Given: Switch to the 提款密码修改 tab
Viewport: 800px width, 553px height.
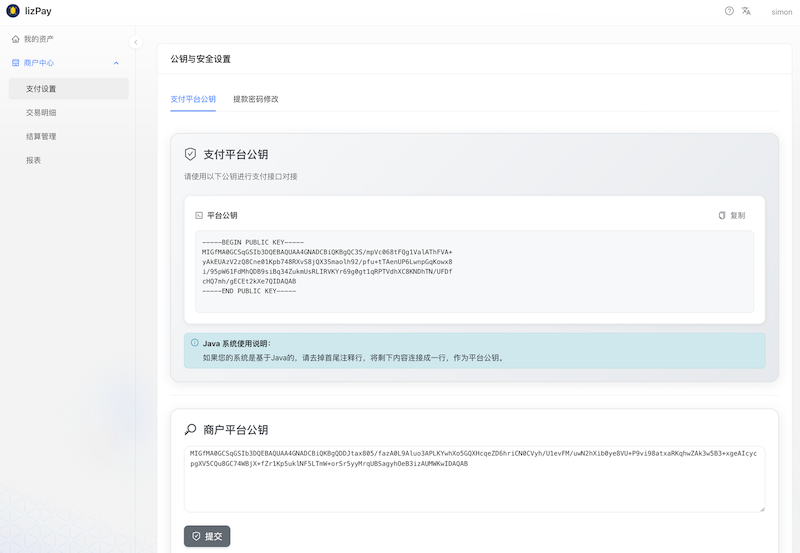Looking at the screenshot, I should (255, 99).
